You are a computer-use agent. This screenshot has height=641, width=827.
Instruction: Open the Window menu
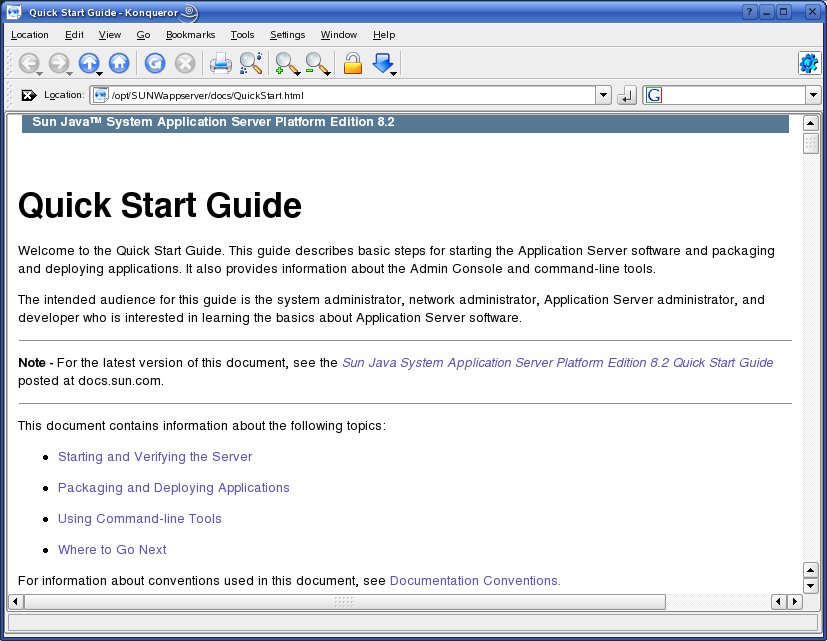click(x=339, y=35)
